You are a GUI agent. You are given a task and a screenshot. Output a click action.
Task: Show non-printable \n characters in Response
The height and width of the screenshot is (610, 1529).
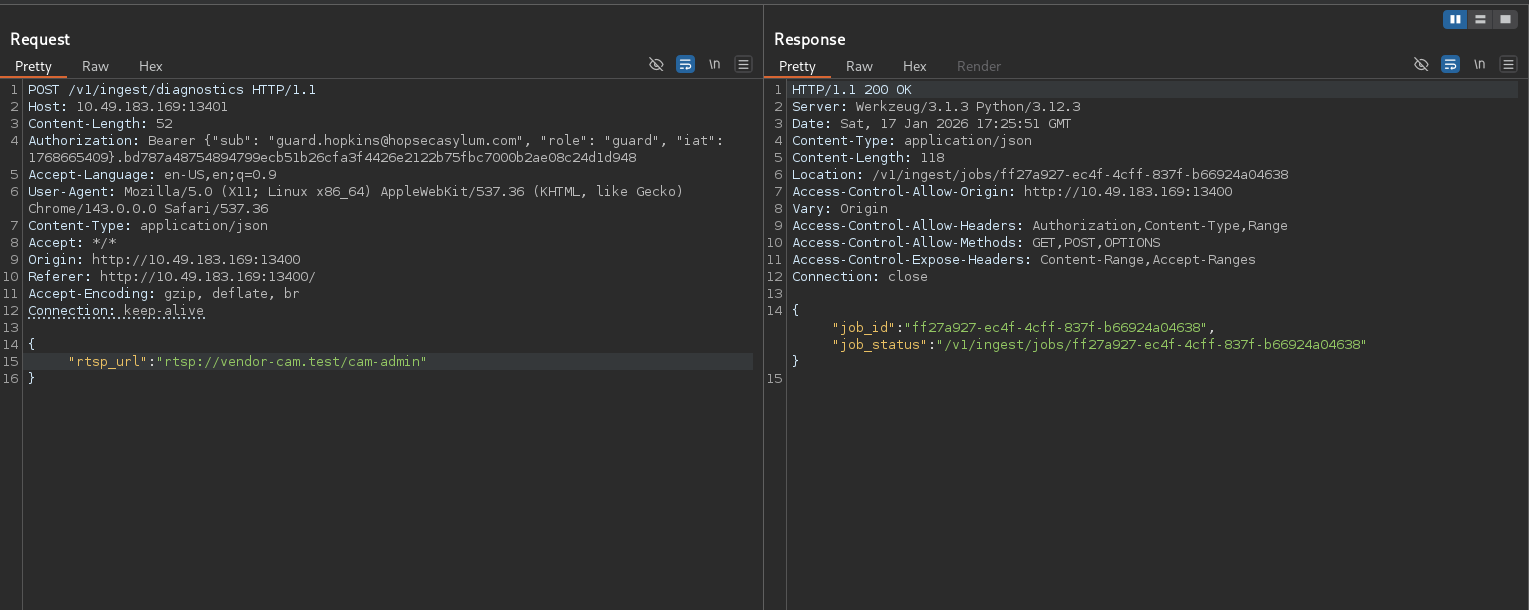(x=1479, y=64)
